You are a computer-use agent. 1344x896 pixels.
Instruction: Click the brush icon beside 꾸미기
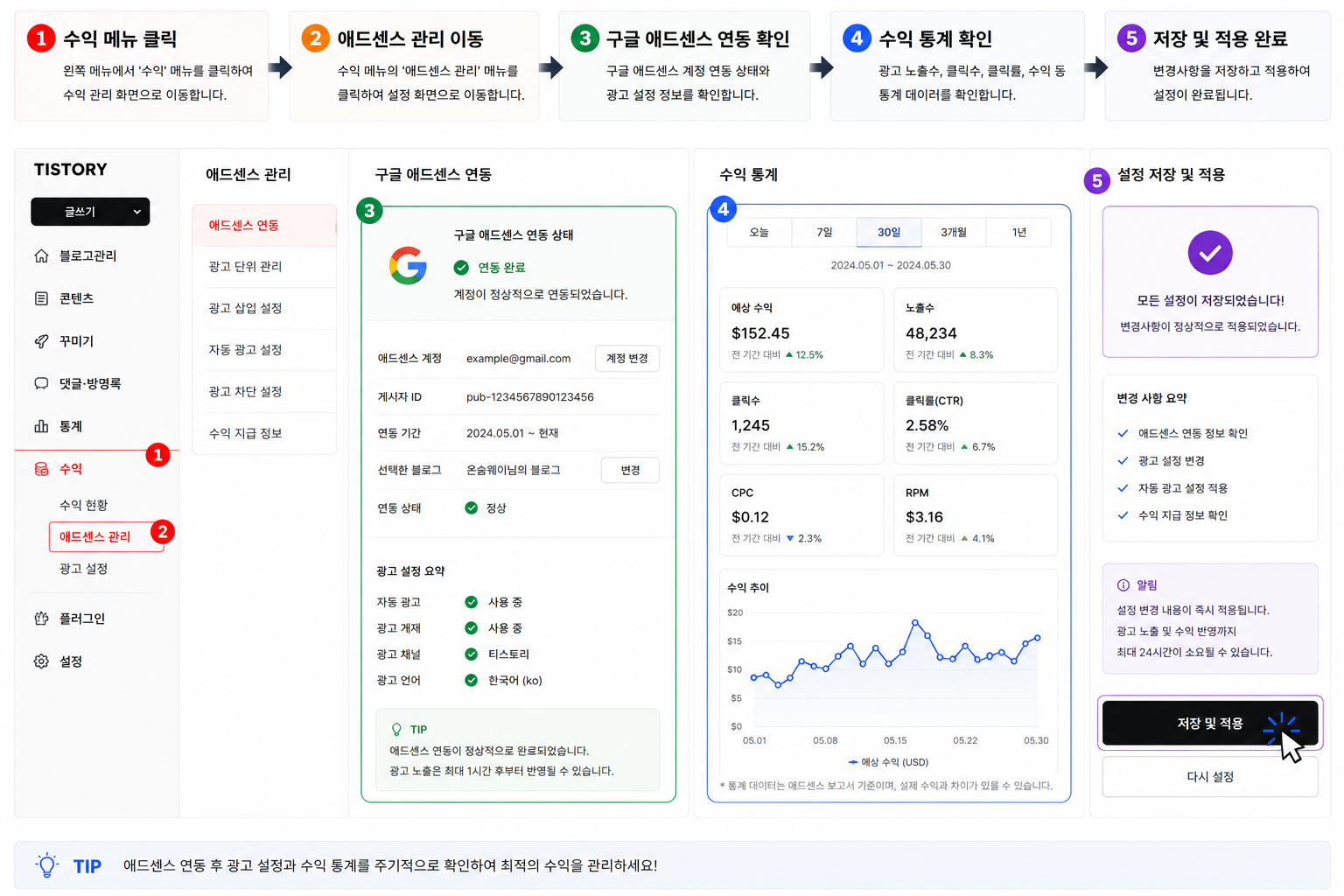coord(41,341)
